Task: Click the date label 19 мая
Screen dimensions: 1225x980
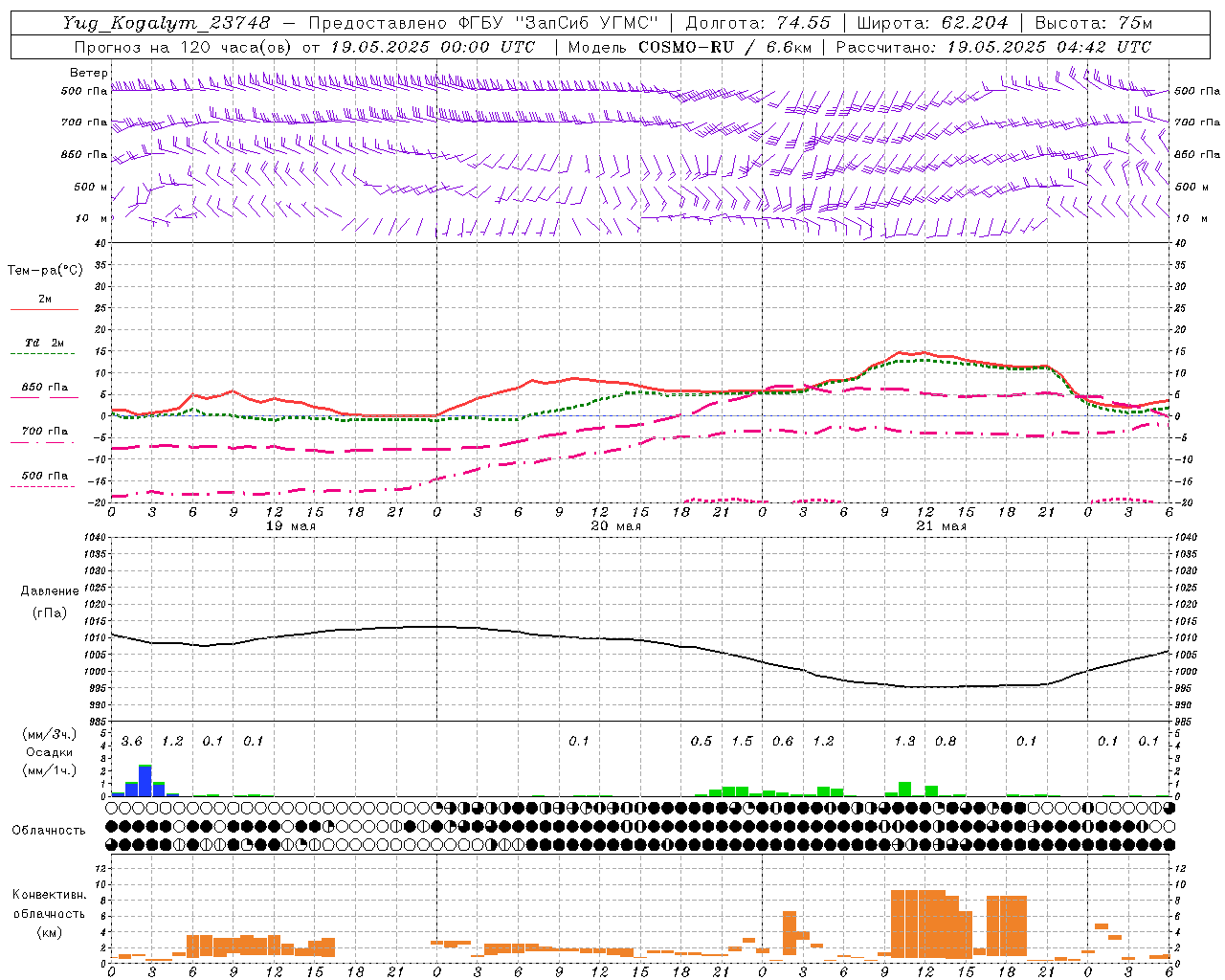Action: (x=291, y=526)
